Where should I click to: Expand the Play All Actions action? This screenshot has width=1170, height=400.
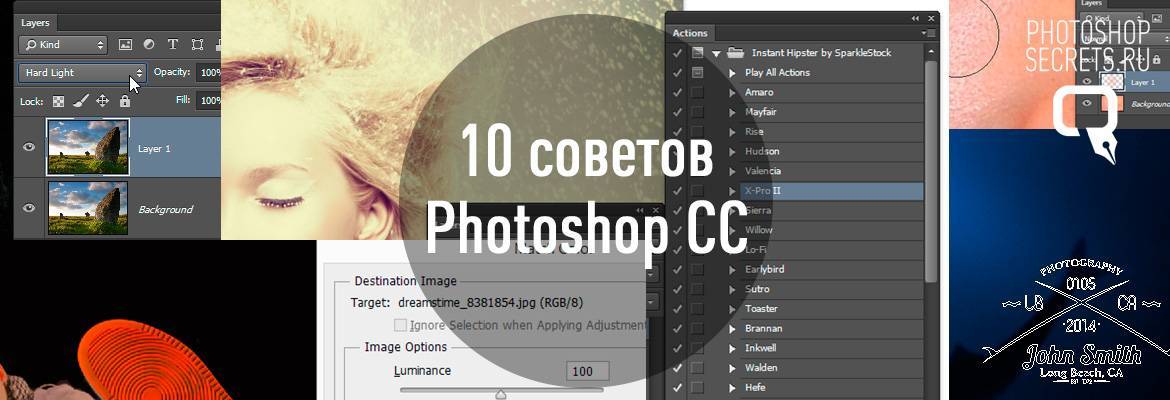click(732, 73)
